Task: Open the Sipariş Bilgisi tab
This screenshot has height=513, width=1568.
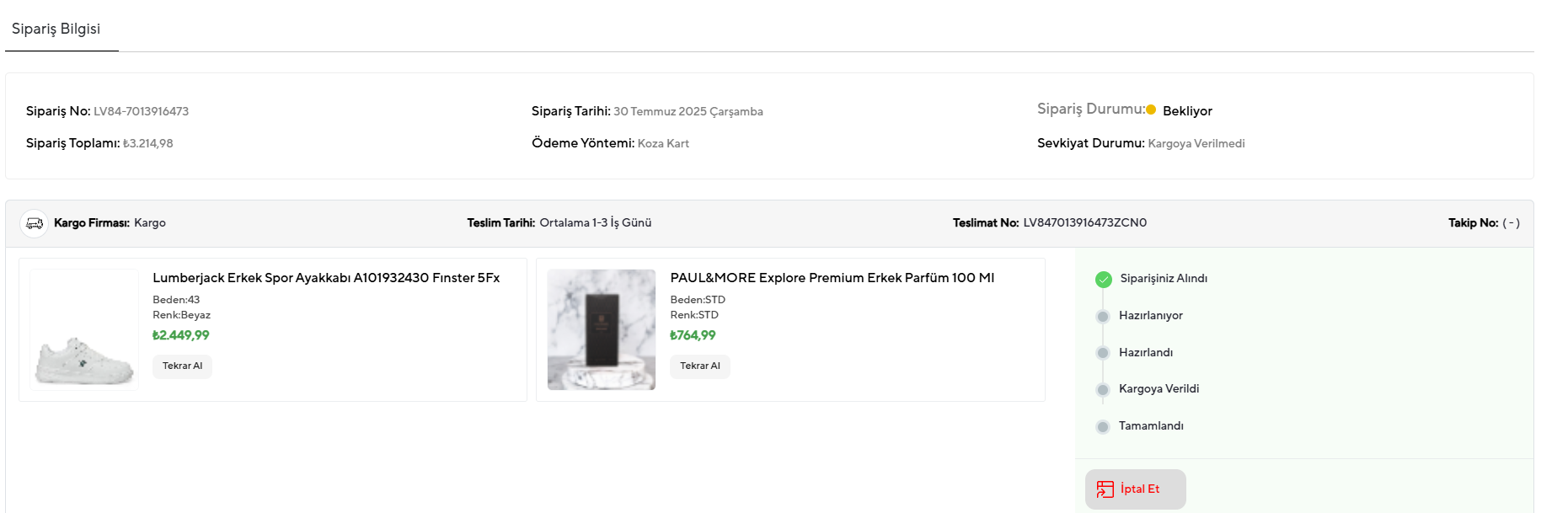Action: click(x=56, y=29)
